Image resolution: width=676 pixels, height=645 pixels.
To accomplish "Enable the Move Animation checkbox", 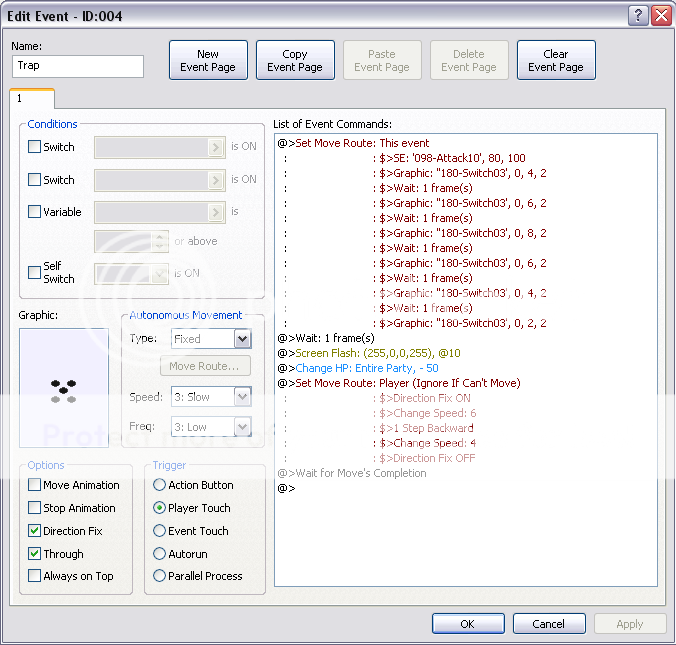I will 35,485.
